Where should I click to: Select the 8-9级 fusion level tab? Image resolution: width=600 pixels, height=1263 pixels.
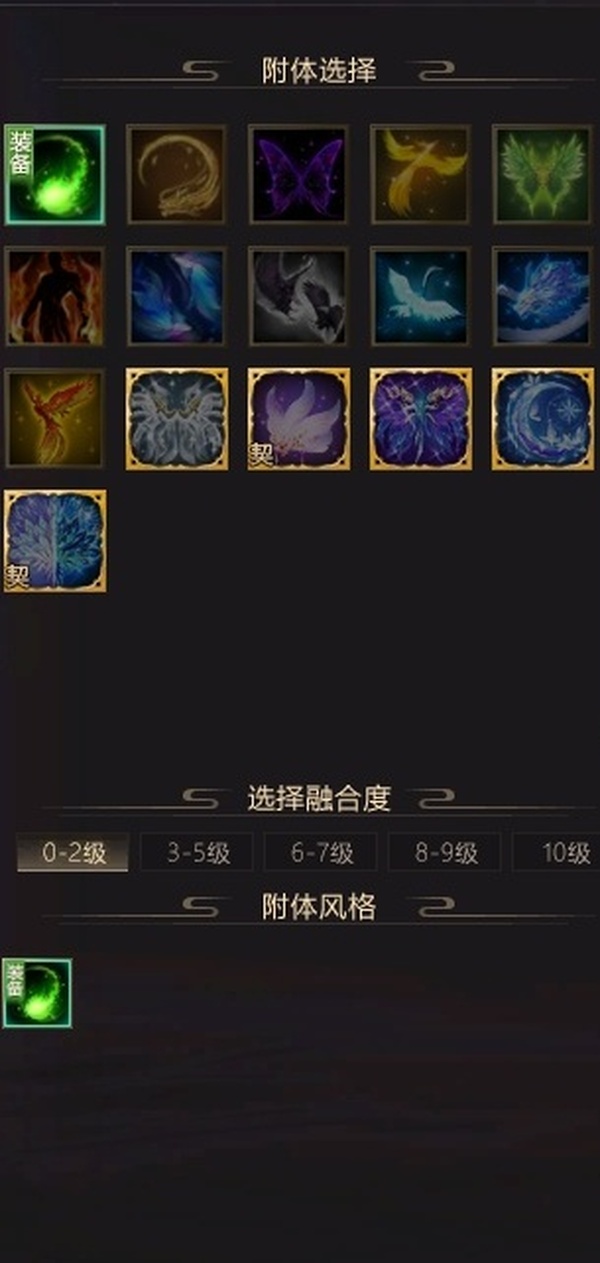pos(445,853)
